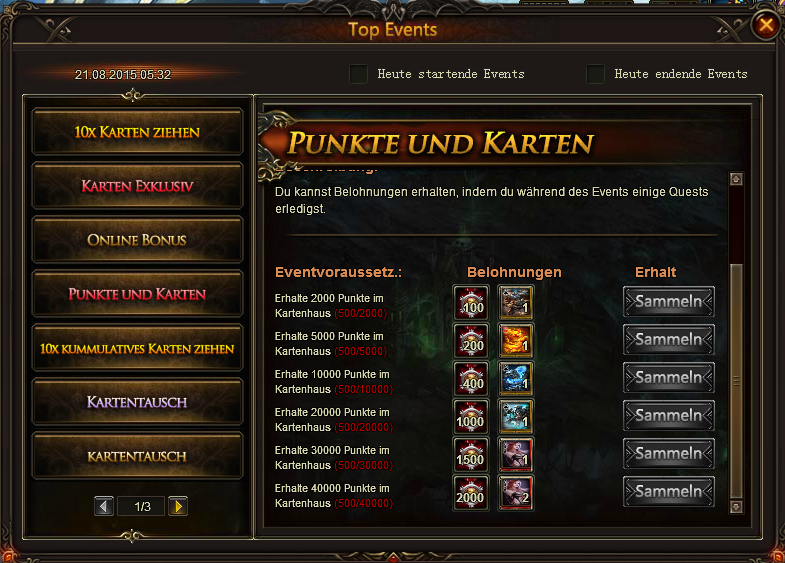Select card reward in the 2000 Punkte row

[516, 303]
